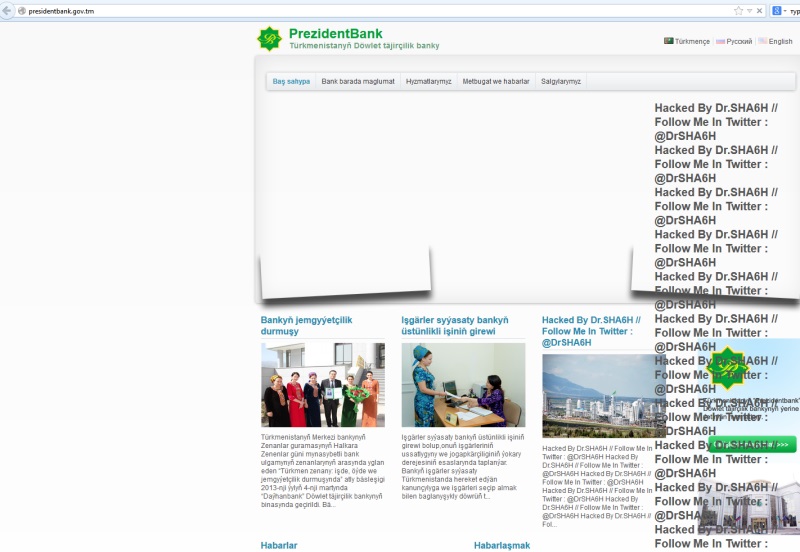Open Bankyň jemgyýetçilik durmuşy article heading
Screen dimensions: 800x552
click(306, 325)
